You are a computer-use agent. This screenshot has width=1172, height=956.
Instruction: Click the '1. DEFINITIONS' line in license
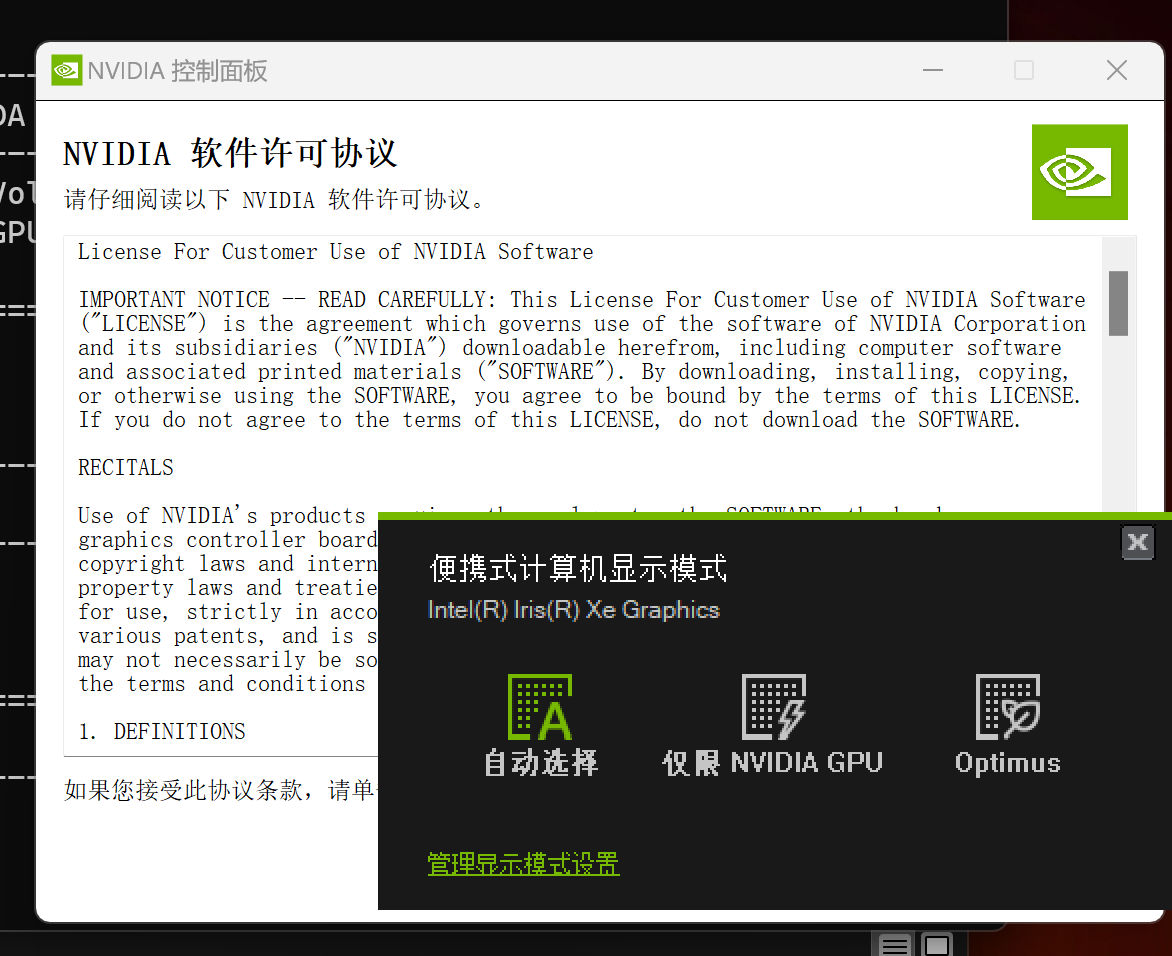pos(162,732)
